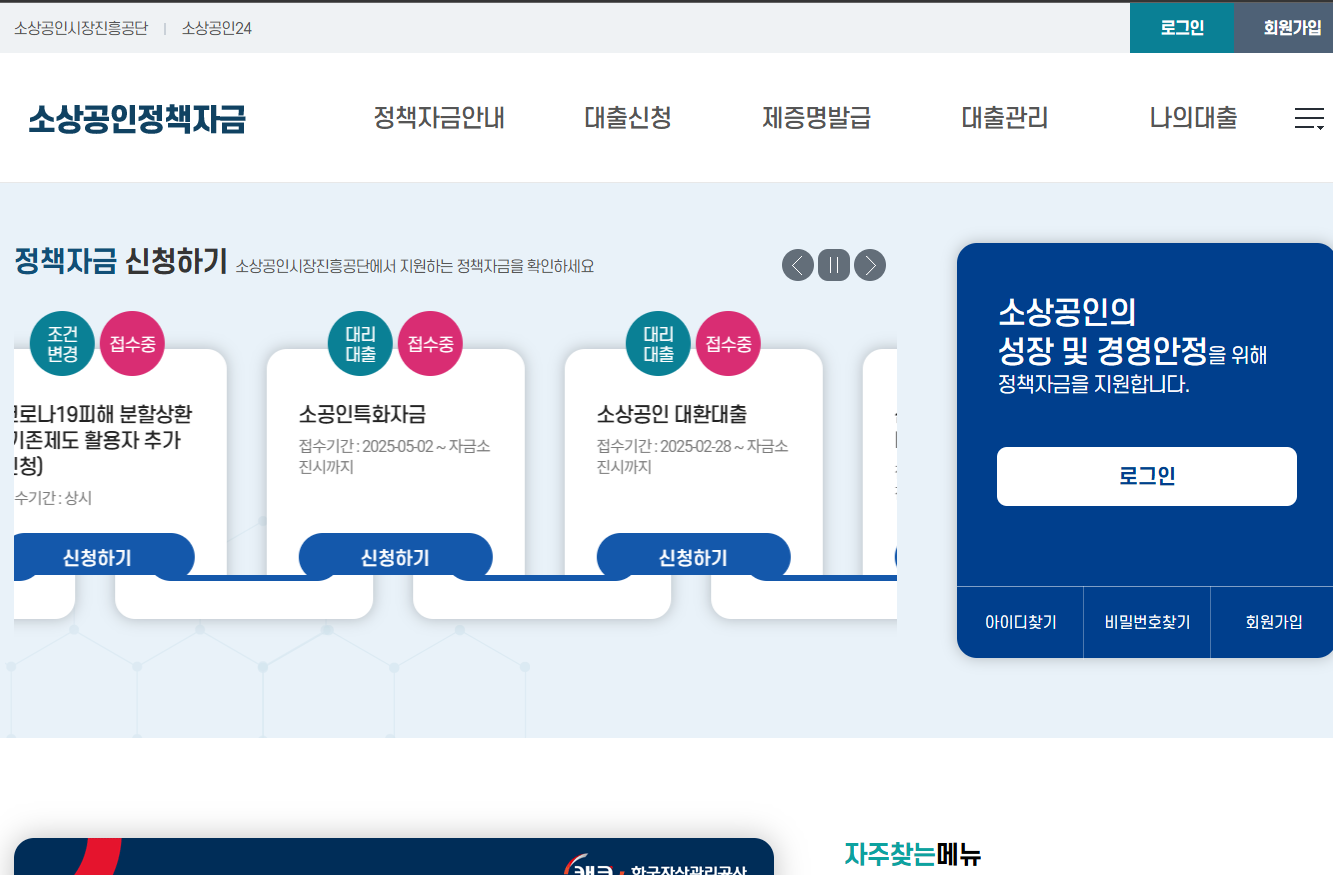This screenshot has height=875, width=1333.
Task: Click the 비밀번호찾기 link
Action: coord(1146,621)
